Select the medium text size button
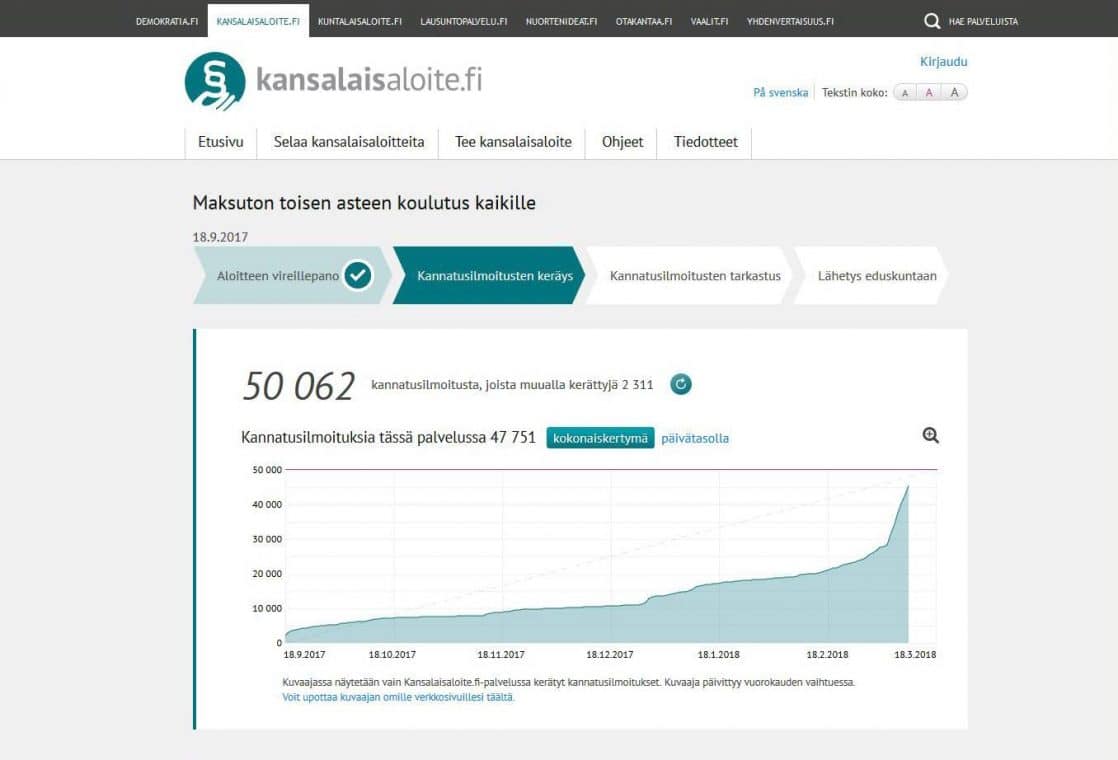1118x760 pixels. [x=929, y=93]
